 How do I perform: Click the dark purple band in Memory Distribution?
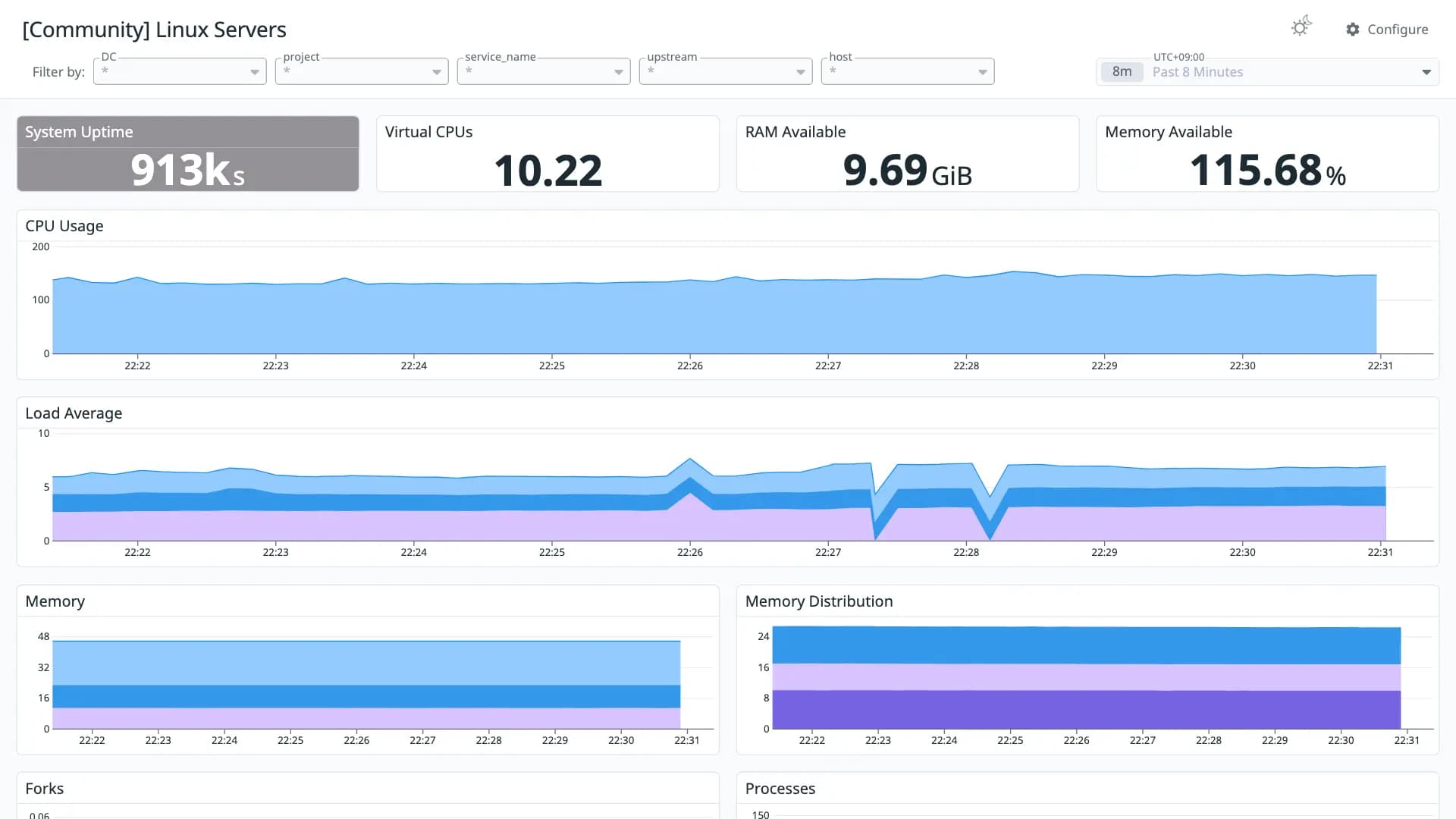click(1086, 709)
